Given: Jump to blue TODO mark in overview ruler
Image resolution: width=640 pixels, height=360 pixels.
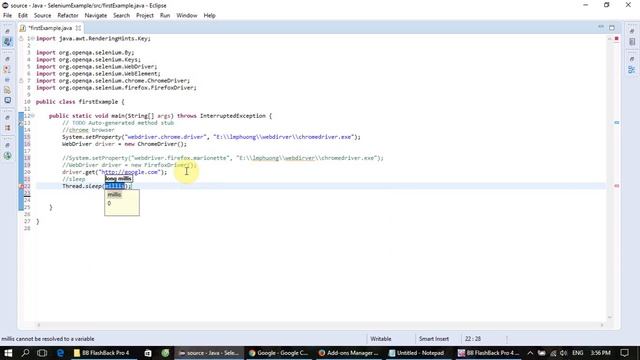Looking at the screenshot, I should pos(617,122).
